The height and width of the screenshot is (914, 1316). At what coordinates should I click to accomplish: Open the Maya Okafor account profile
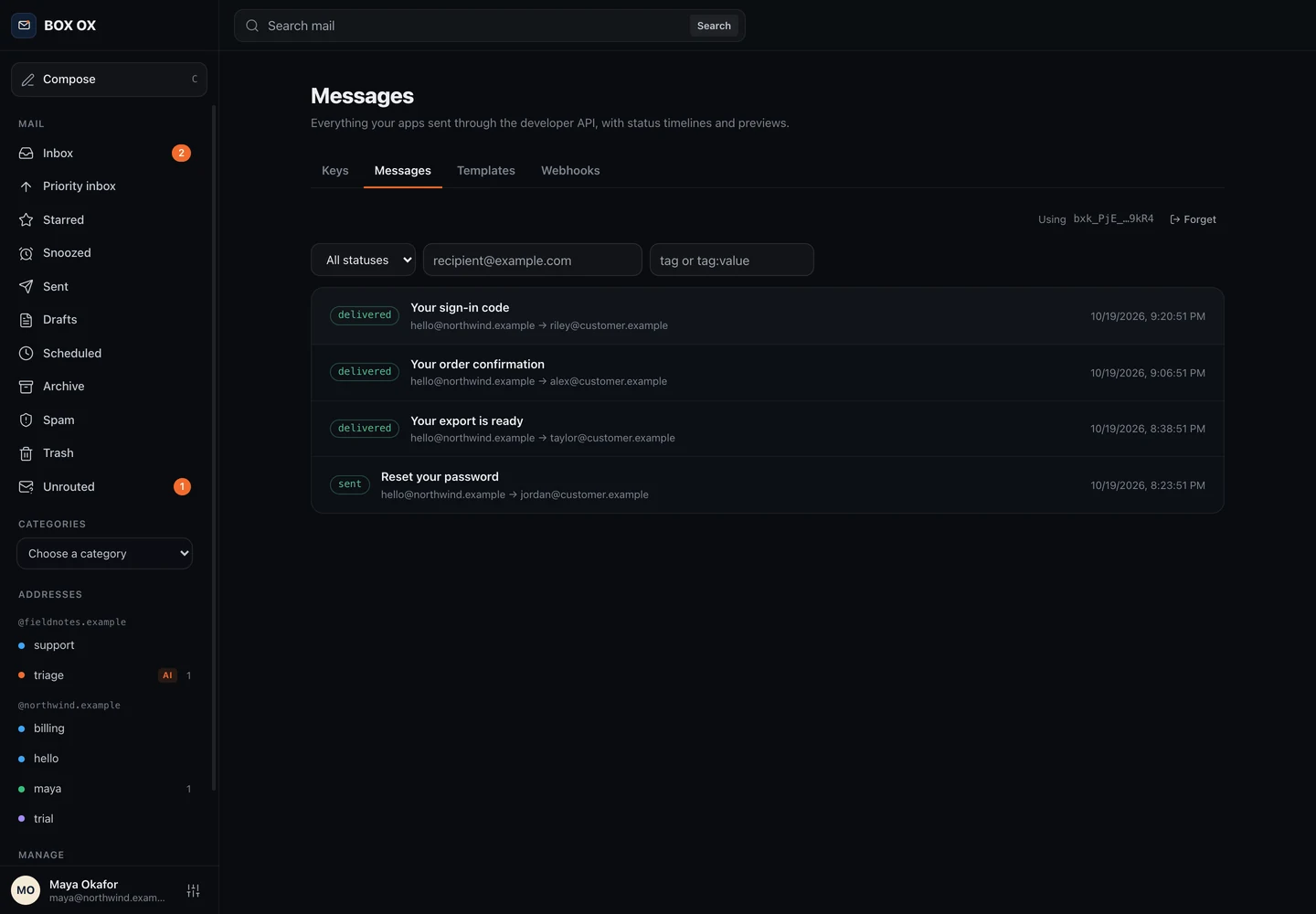point(89,890)
